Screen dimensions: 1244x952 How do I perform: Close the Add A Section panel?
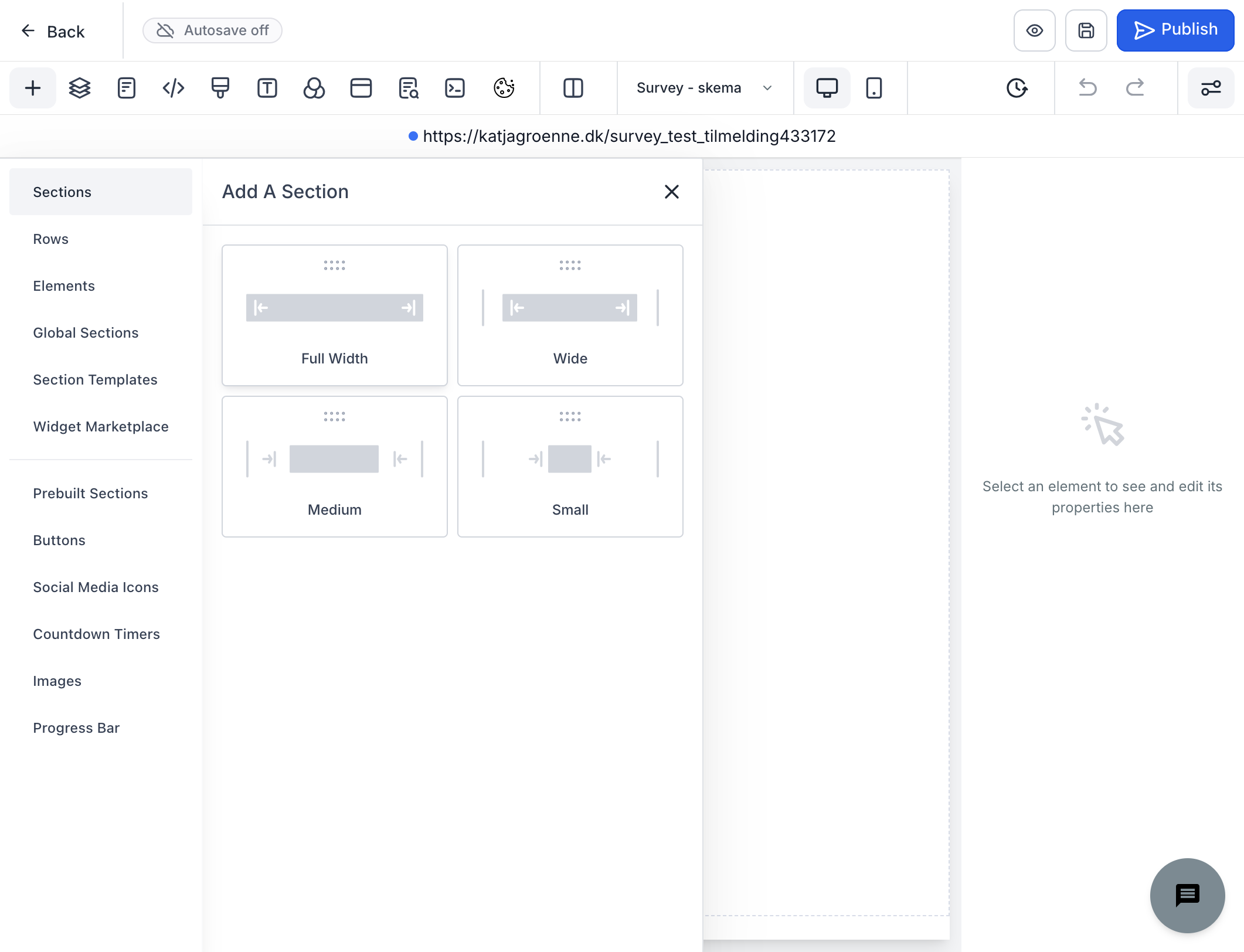672,192
